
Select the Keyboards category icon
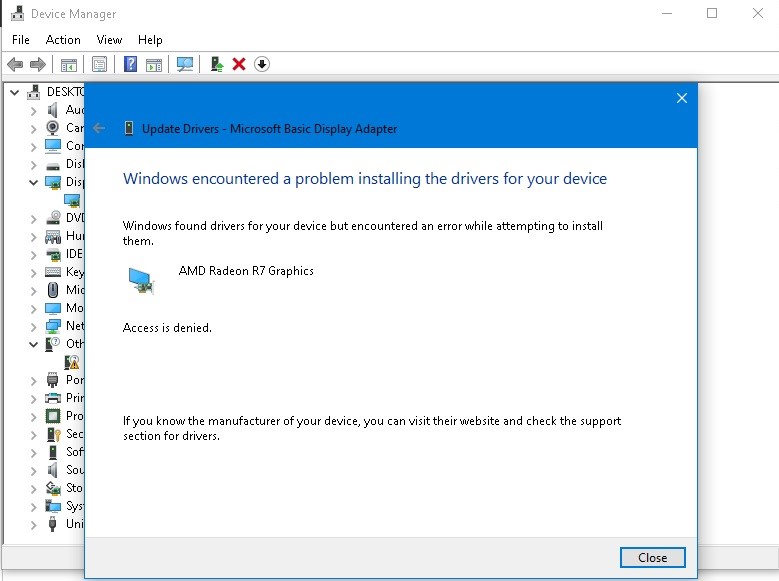tap(53, 272)
